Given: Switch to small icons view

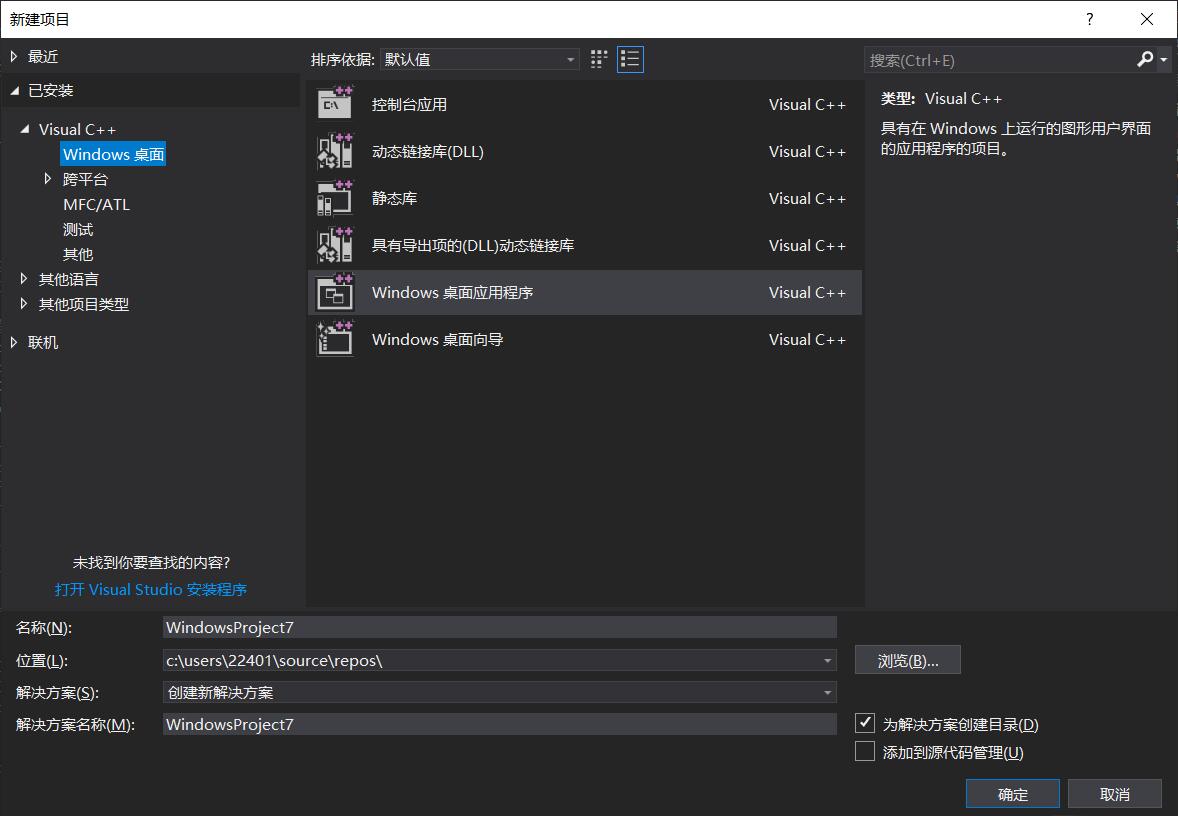Looking at the screenshot, I should [x=599, y=59].
